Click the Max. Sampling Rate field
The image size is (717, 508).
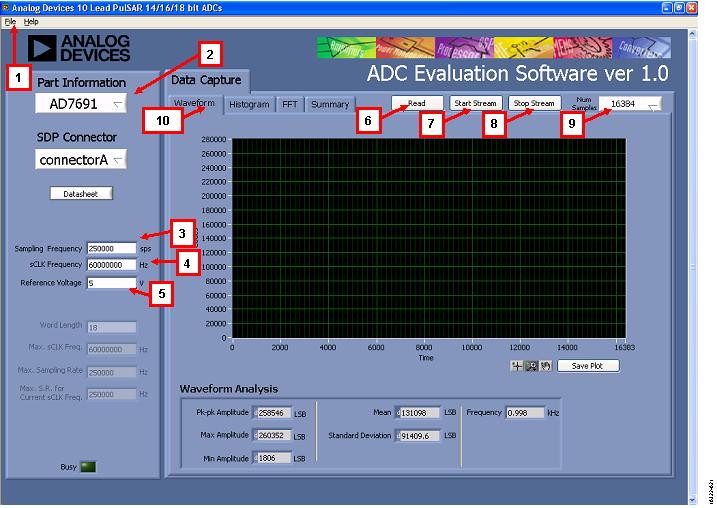[112, 372]
